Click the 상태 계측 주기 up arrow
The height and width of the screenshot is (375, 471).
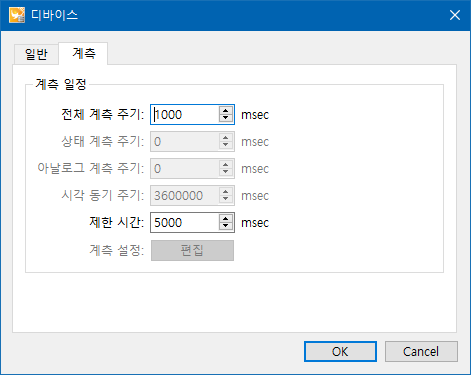(226, 138)
